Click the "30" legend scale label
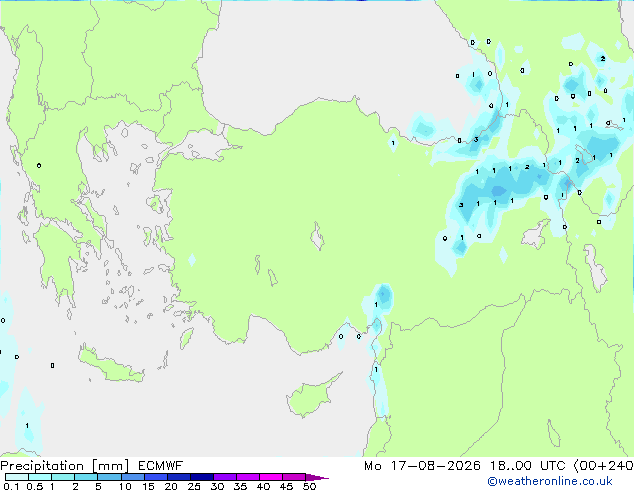The height and width of the screenshot is (490, 634). (217, 486)
